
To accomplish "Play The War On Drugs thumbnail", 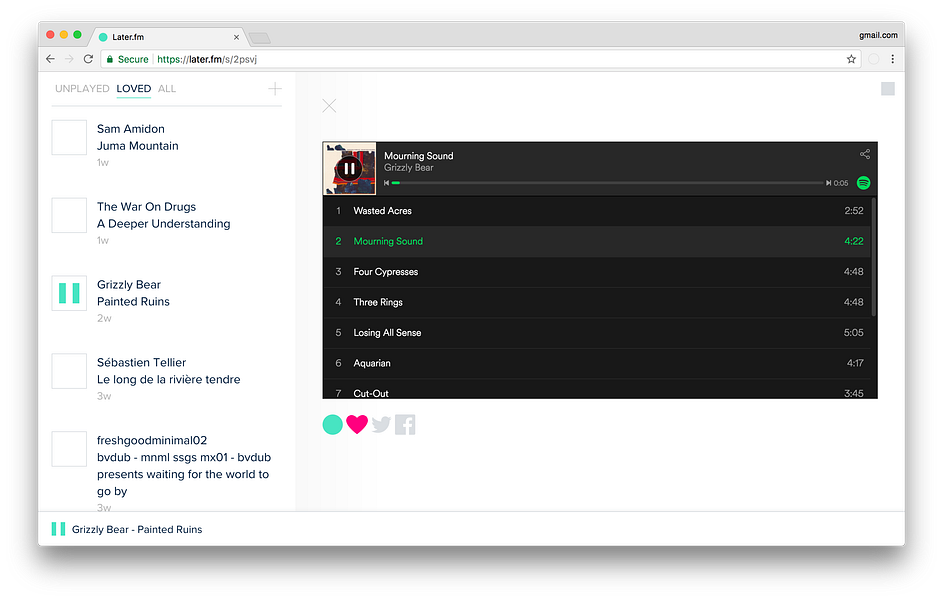I will (x=69, y=215).
